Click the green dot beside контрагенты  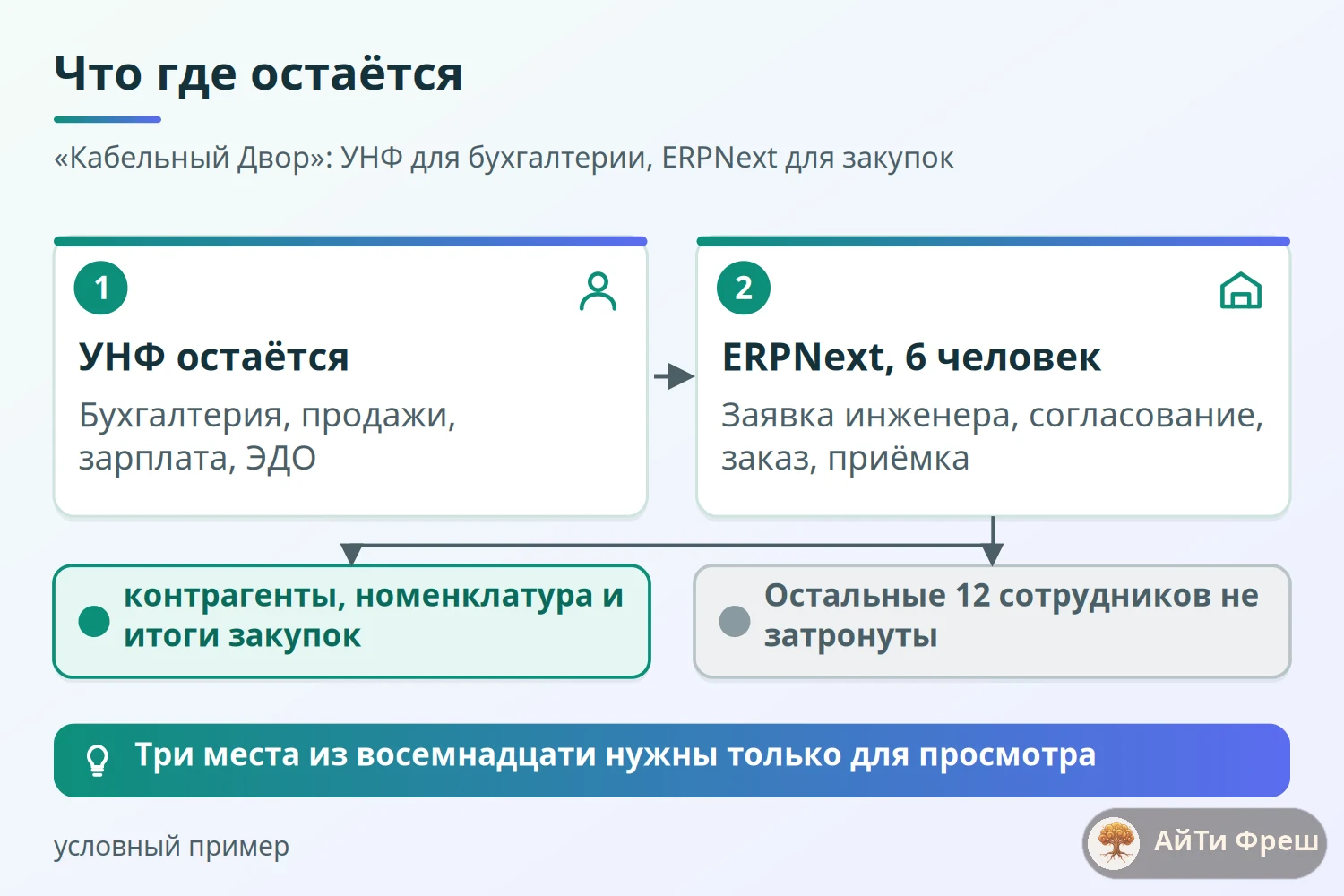click(94, 621)
